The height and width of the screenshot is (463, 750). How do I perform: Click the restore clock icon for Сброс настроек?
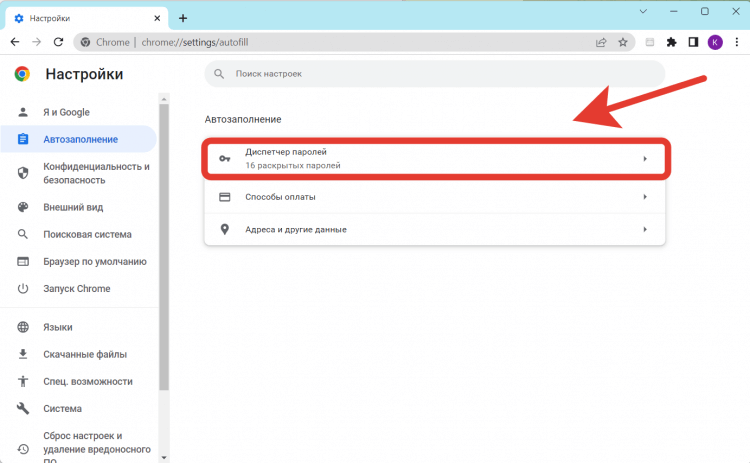tap(22, 449)
